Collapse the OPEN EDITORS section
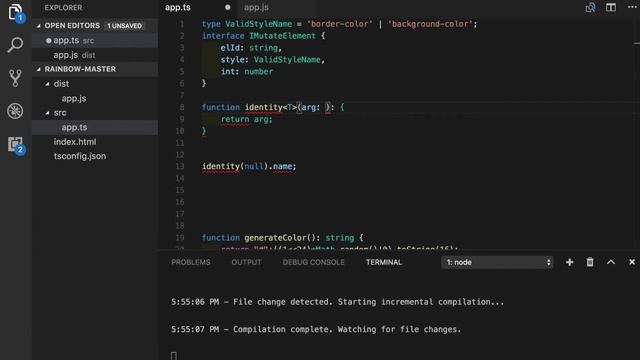This screenshot has width=640, height=360. point(39,26)
